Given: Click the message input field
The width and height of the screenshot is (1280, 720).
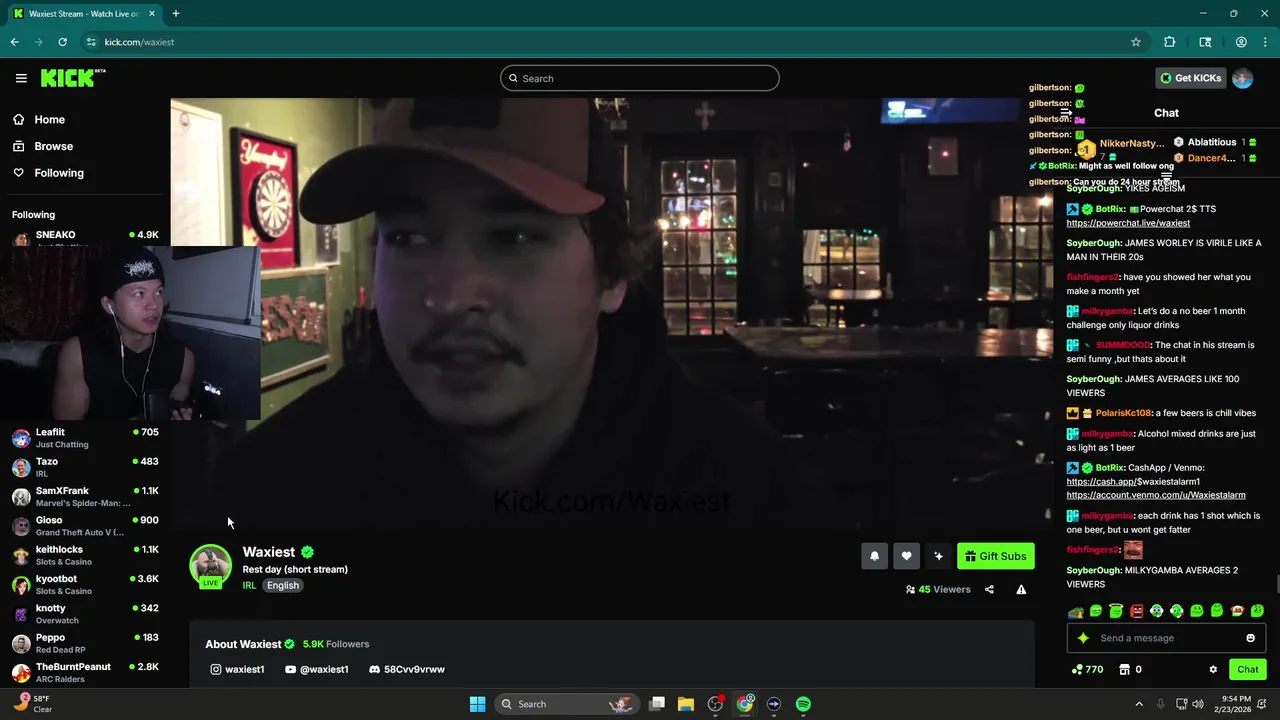Looking at the screenshot, I should click(1166, 638).
